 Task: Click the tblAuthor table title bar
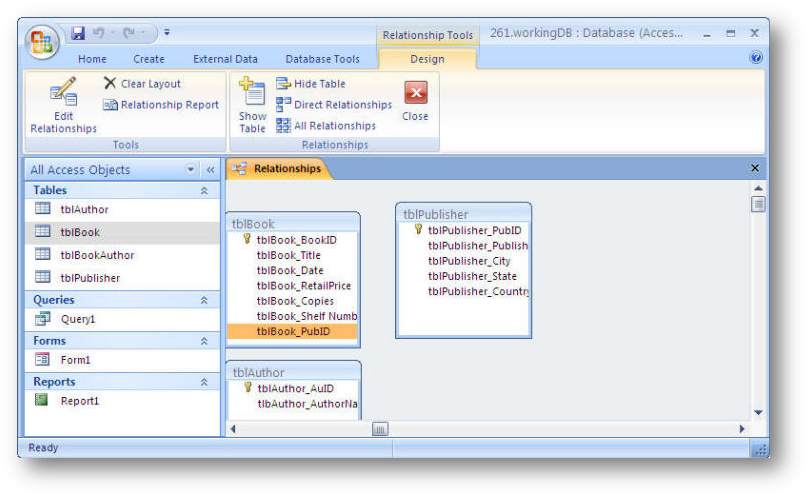click(x=294, y=372)
